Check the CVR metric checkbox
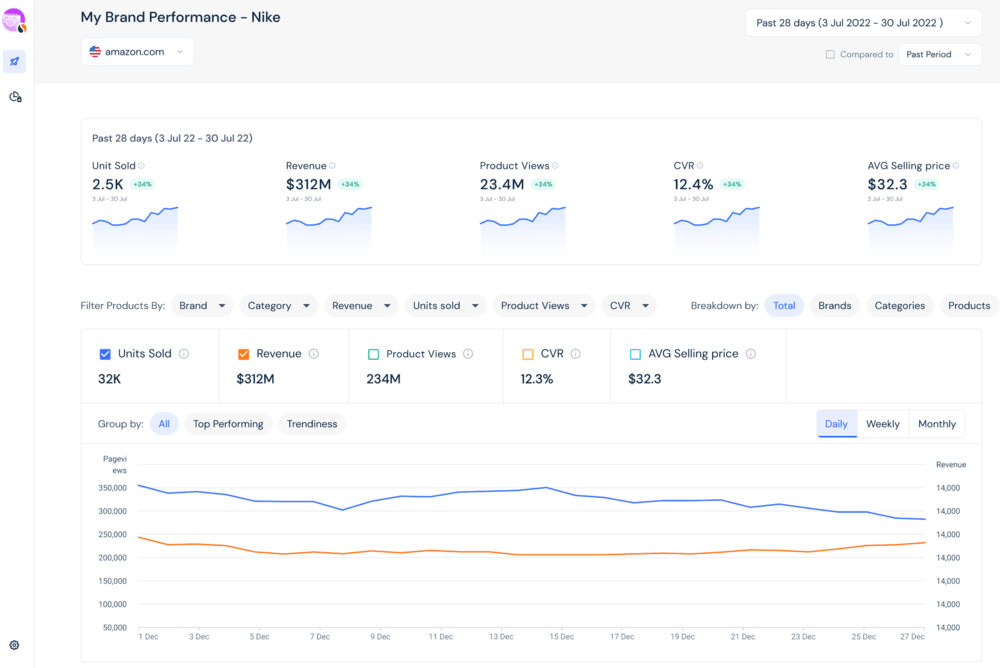 pyautogui.click(x=528, y=354)
